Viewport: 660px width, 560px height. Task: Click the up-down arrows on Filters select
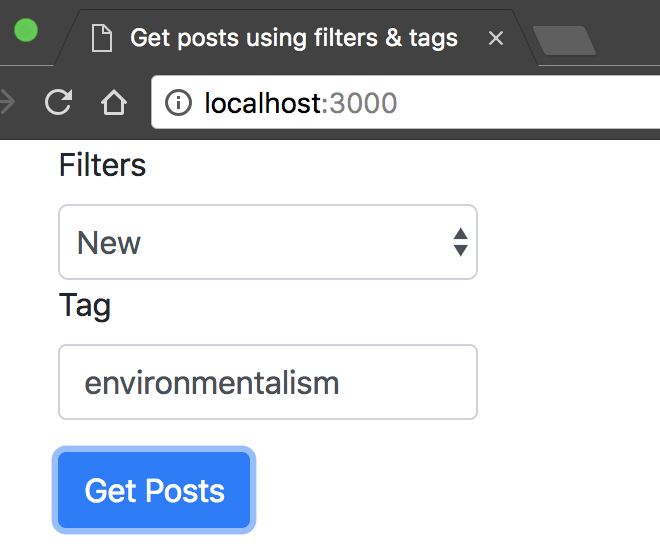click(x=460, y=242)
